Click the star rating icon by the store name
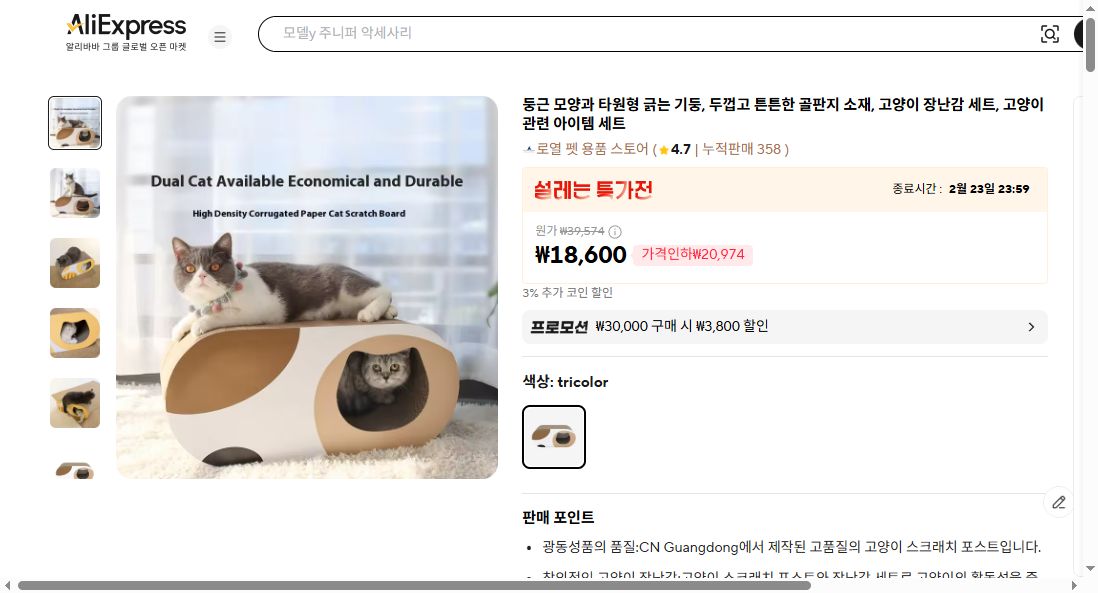 click(x=663, y=148)
